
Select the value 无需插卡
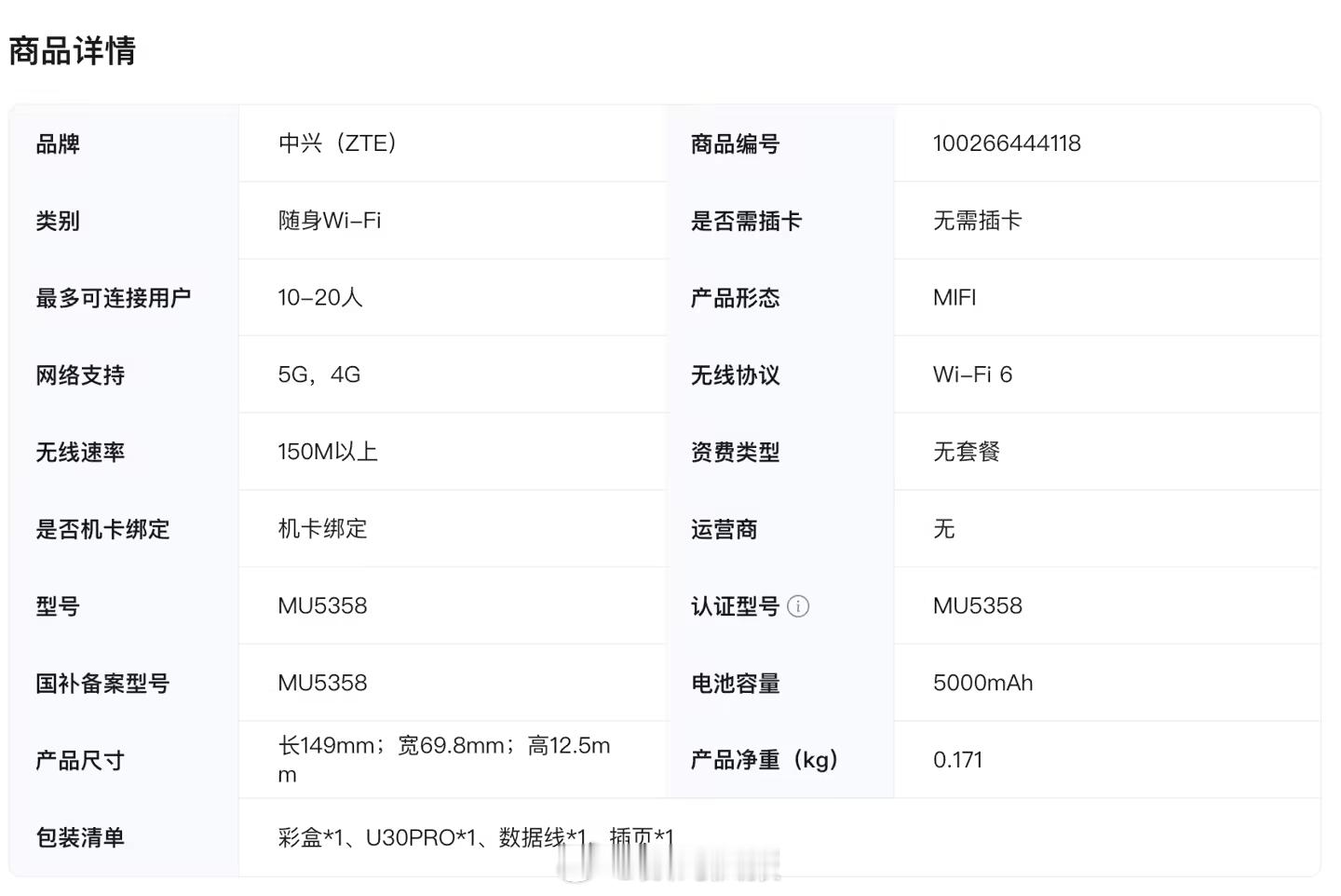pos(978,221)
